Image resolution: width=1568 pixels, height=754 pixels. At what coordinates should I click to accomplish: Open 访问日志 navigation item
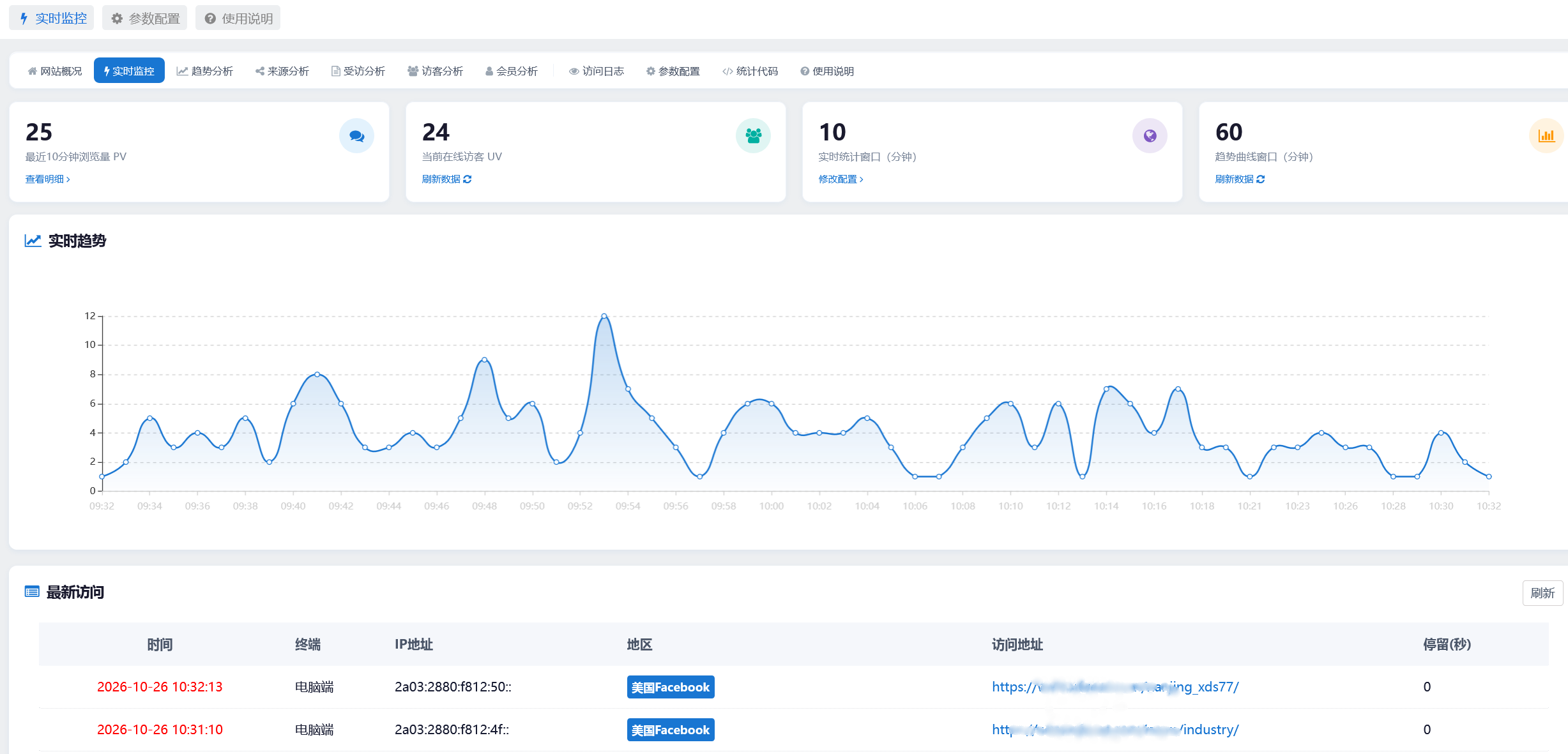click(597, 71)
